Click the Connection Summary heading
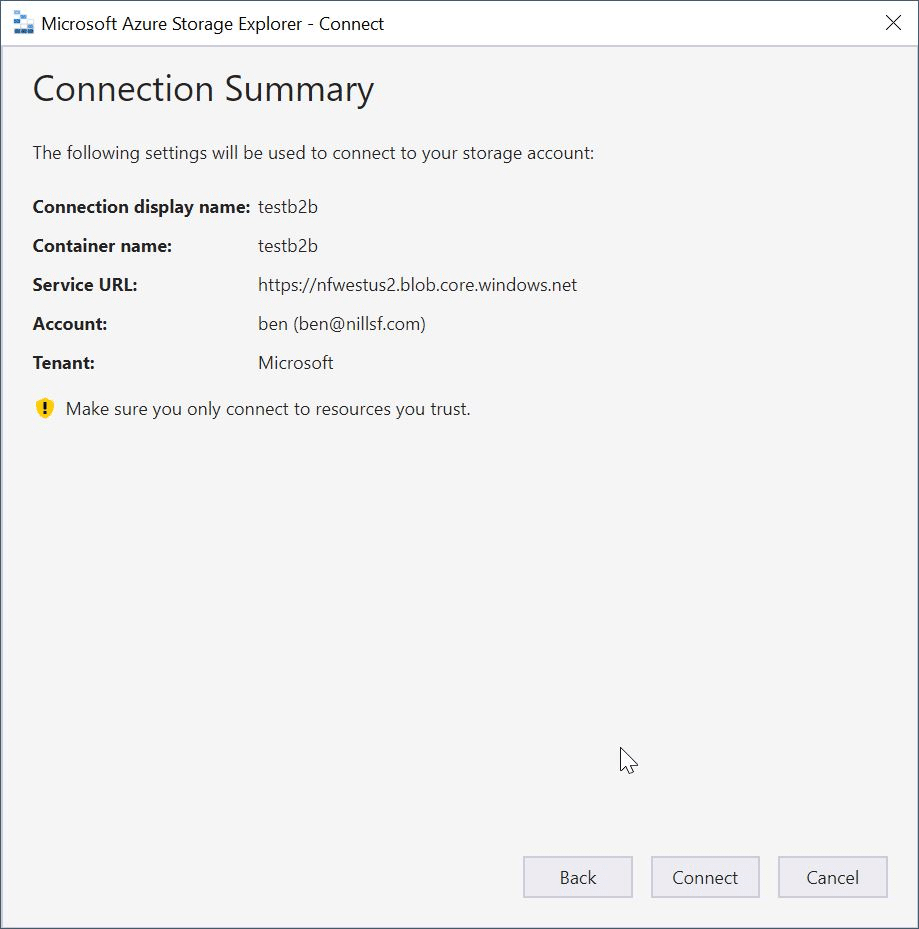The image size is (919, 929). 203,90
